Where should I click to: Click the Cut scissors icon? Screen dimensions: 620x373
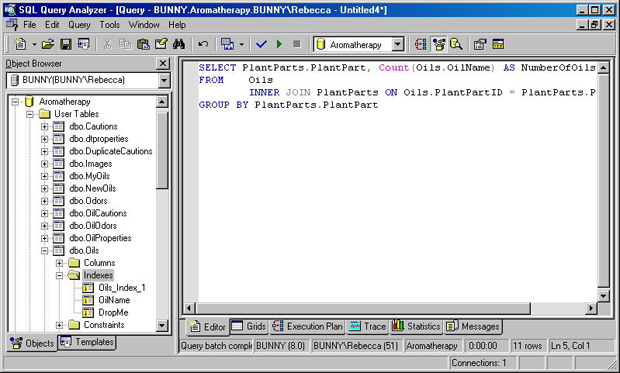[108, 44]
